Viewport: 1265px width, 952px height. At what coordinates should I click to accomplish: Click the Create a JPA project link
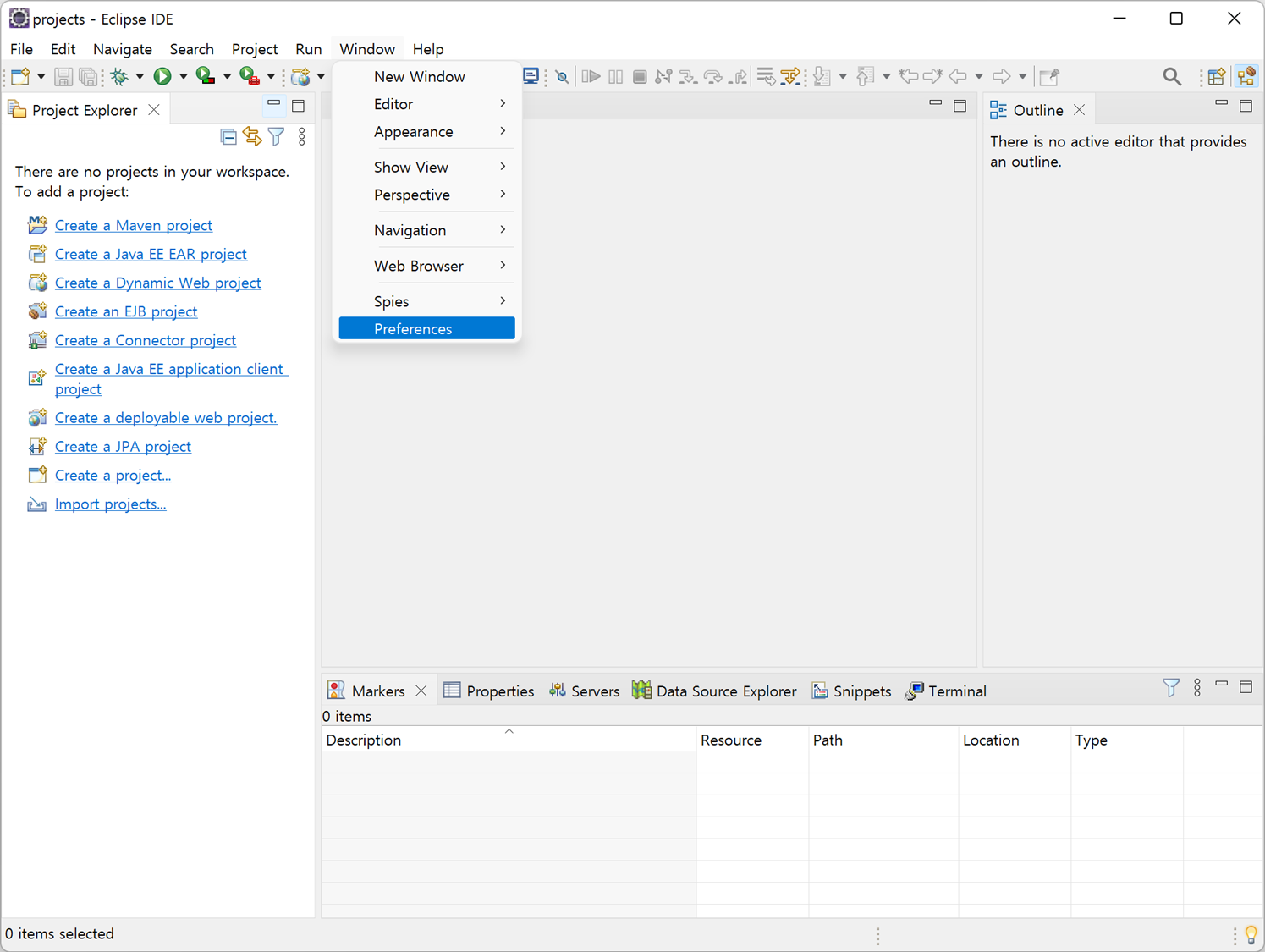[123, 447]
